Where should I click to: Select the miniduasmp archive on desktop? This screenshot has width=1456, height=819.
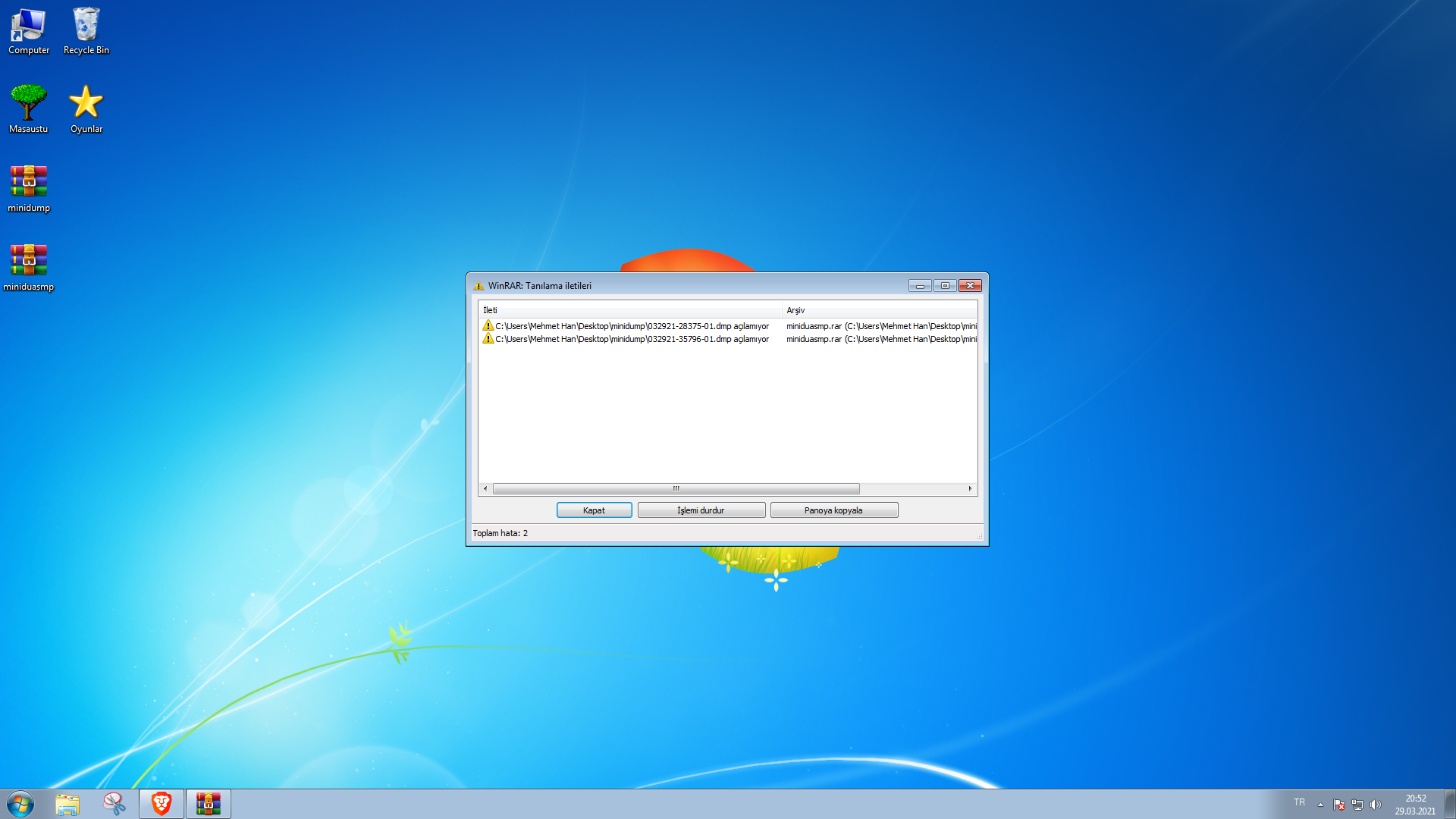(x=29, y=261)
